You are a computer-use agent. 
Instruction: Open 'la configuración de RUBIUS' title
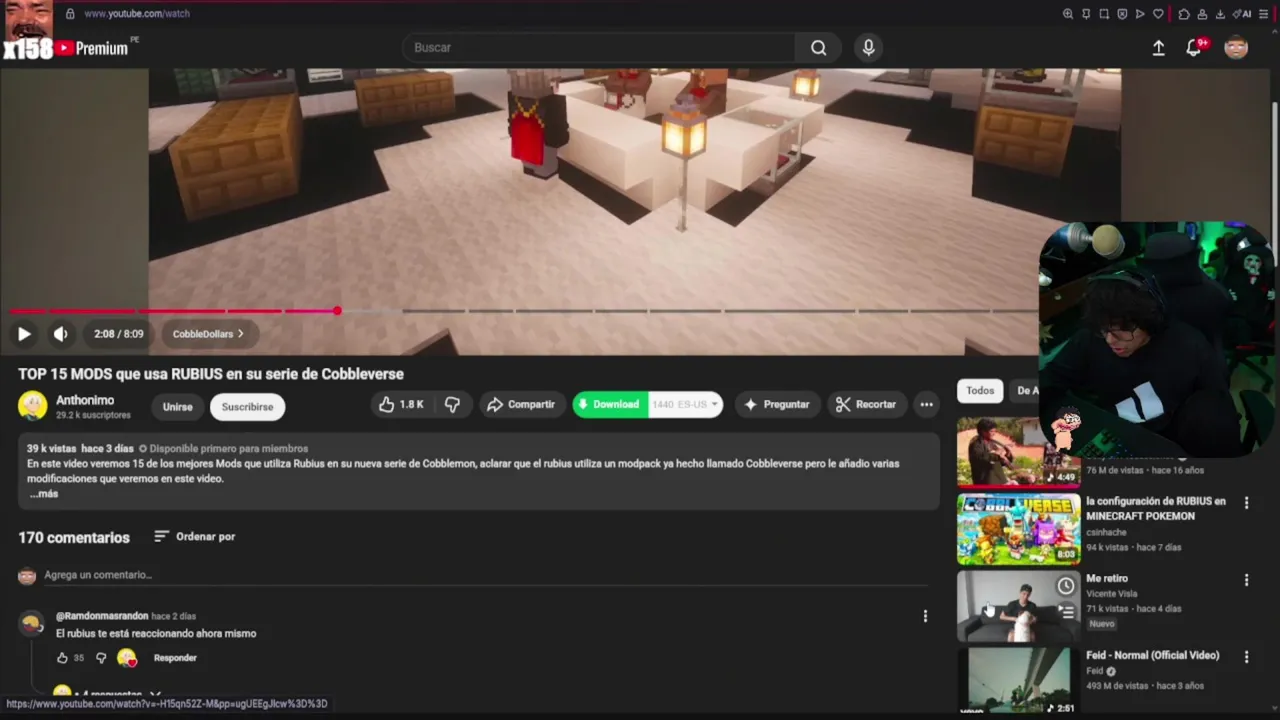[1155, 509]
